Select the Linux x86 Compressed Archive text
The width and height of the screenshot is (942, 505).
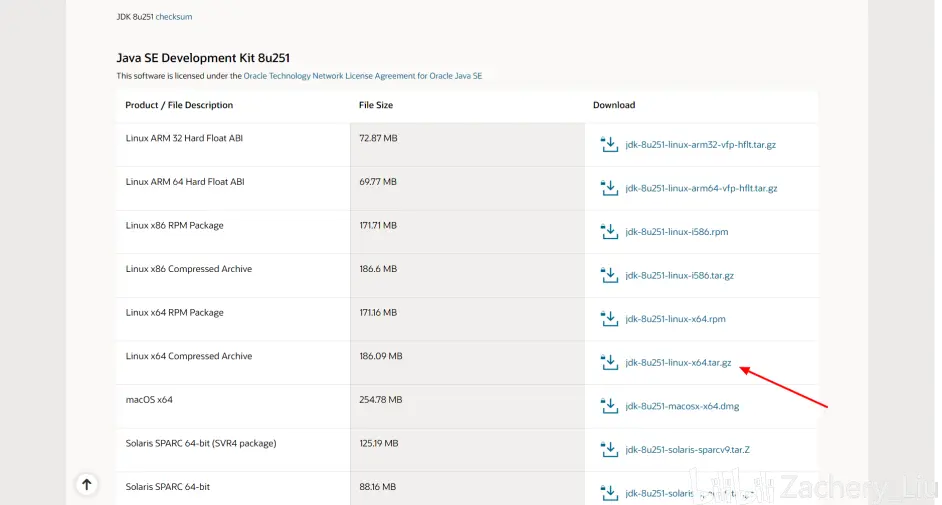coord(189,269)
